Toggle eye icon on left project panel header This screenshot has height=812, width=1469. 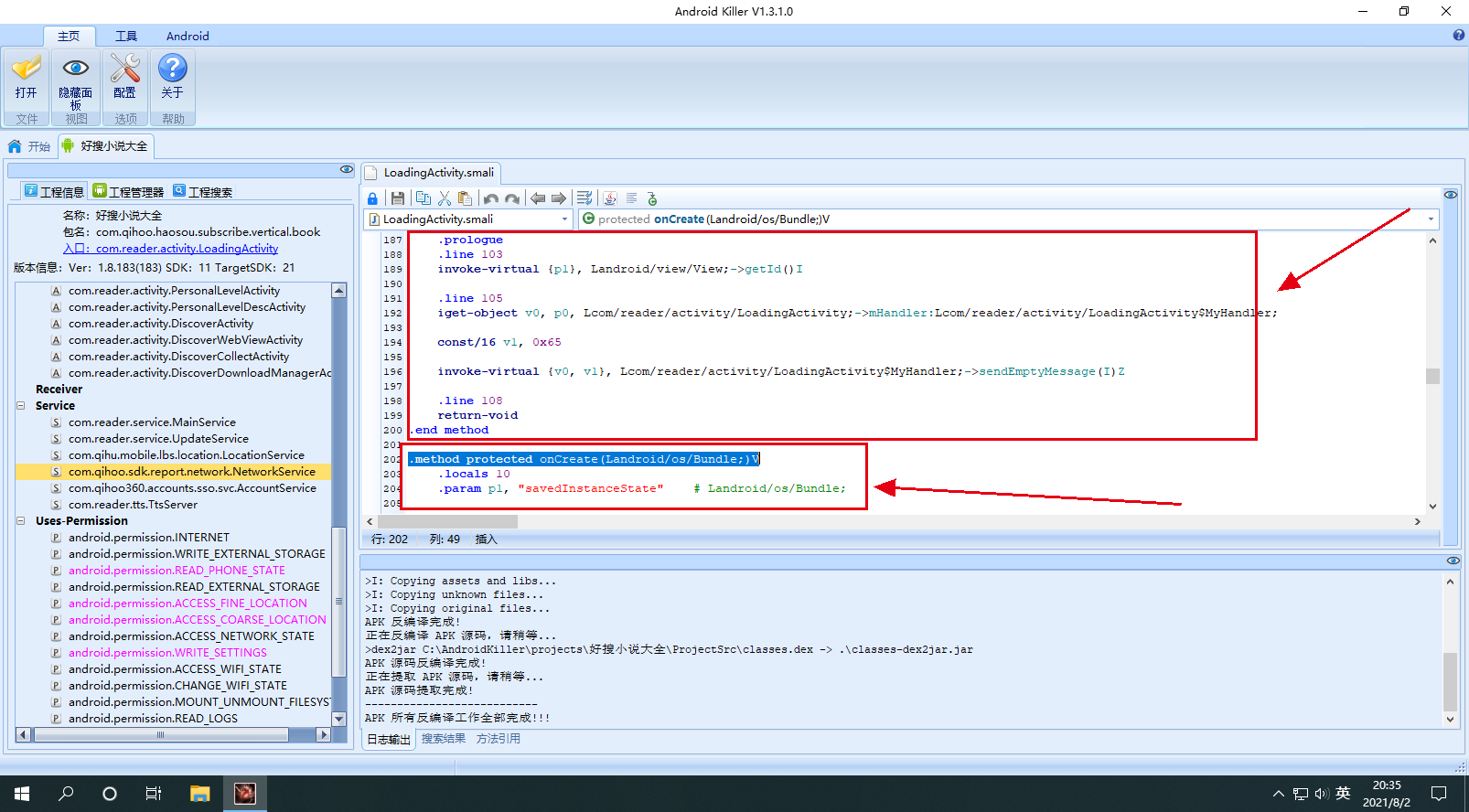coord(347,169)
